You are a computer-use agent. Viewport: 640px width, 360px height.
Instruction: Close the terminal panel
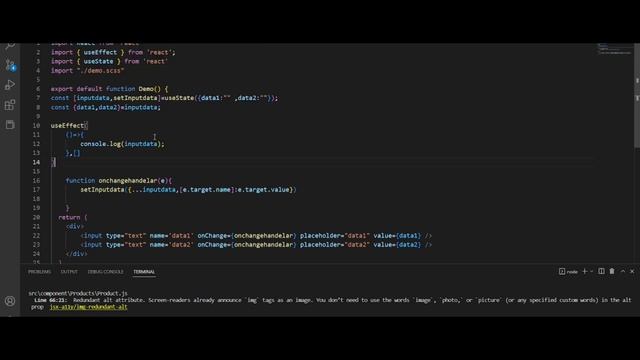[x=632, y=271]
